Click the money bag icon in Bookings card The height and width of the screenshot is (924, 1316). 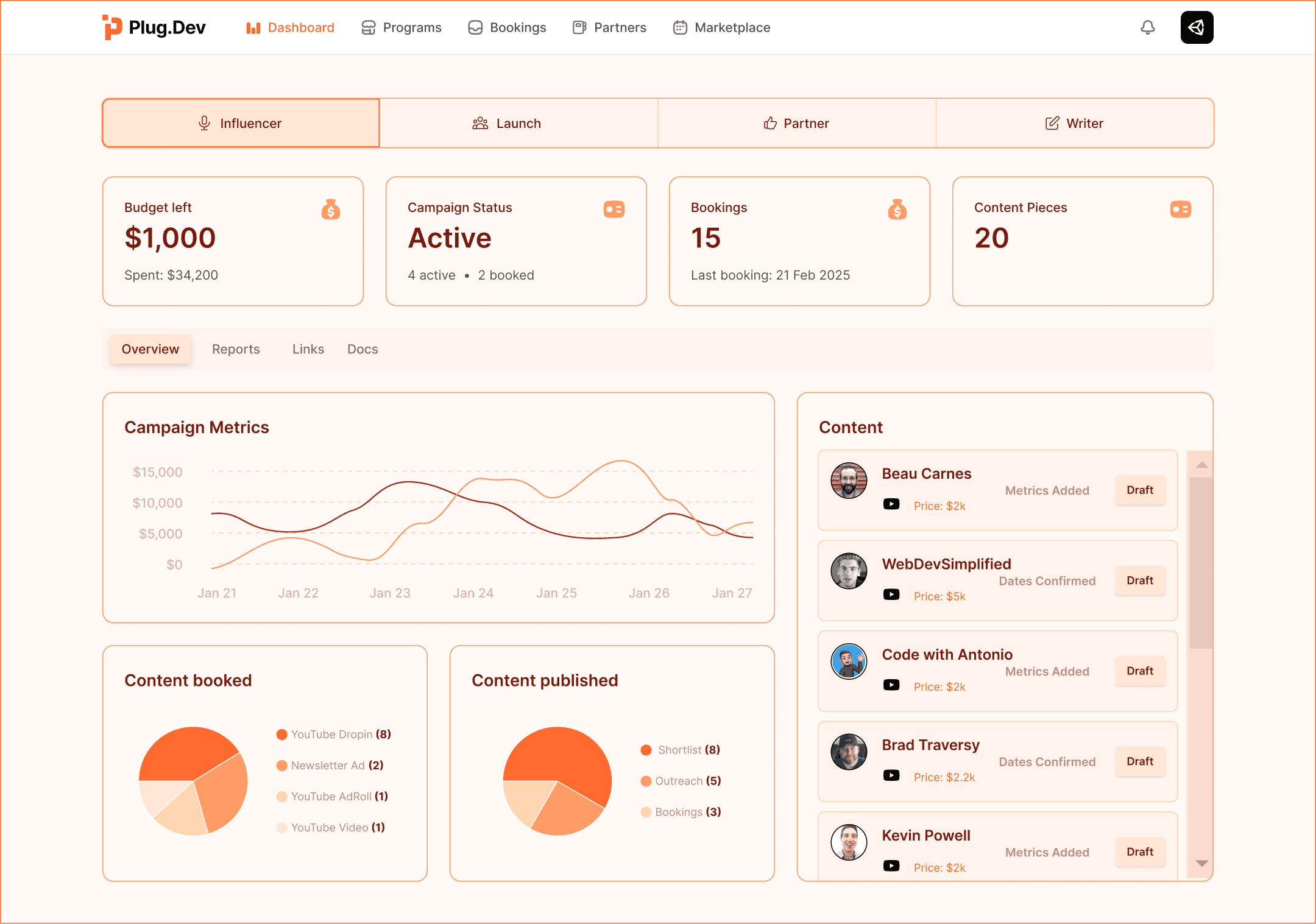pyautogui.click(x=897, y=210)
